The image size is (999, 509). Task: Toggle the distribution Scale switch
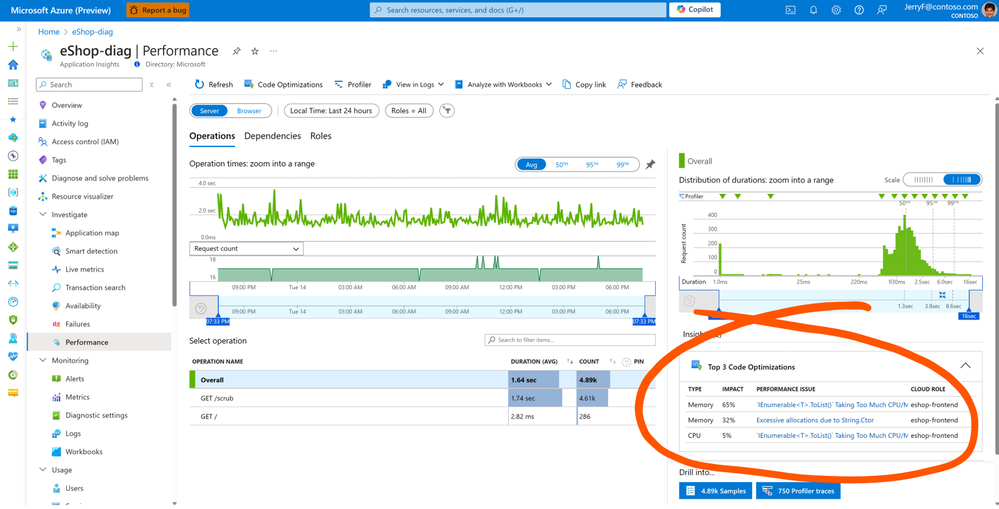click(x=943, y=180)
